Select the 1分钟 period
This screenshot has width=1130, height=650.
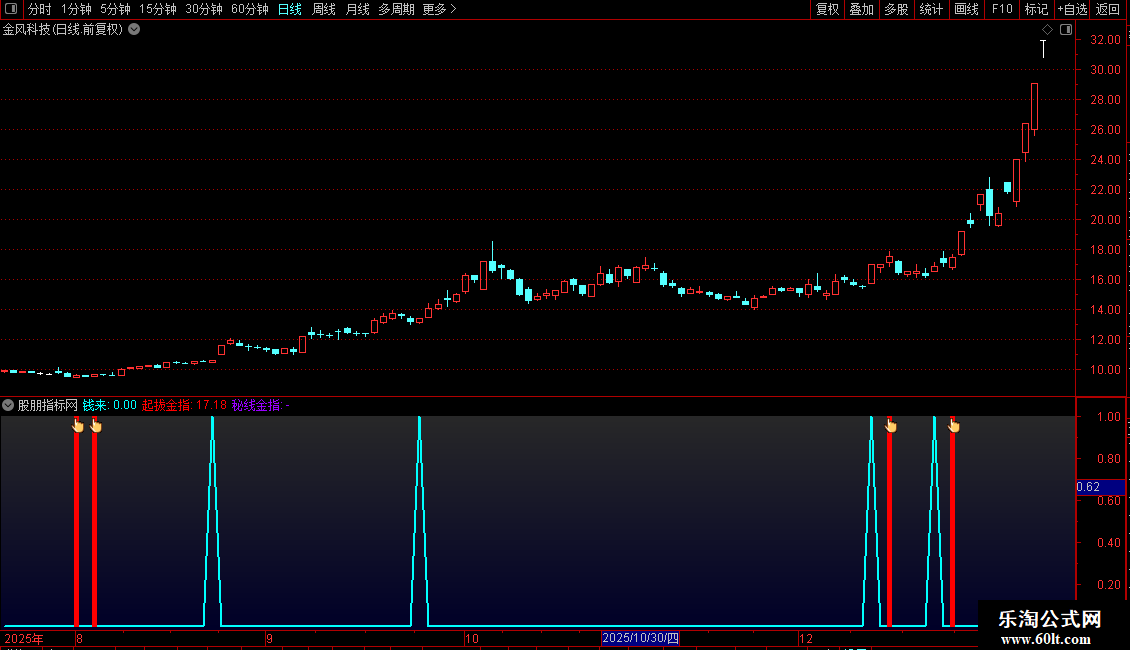pos(76,9)
